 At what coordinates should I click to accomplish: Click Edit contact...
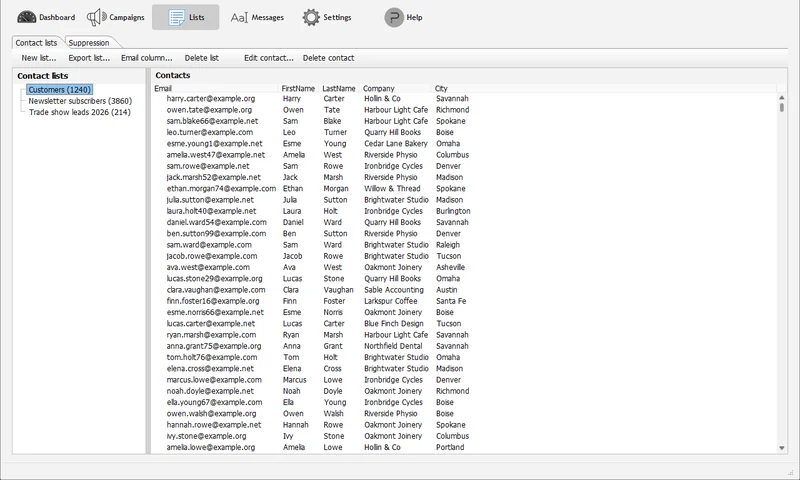tap(269, 58)
